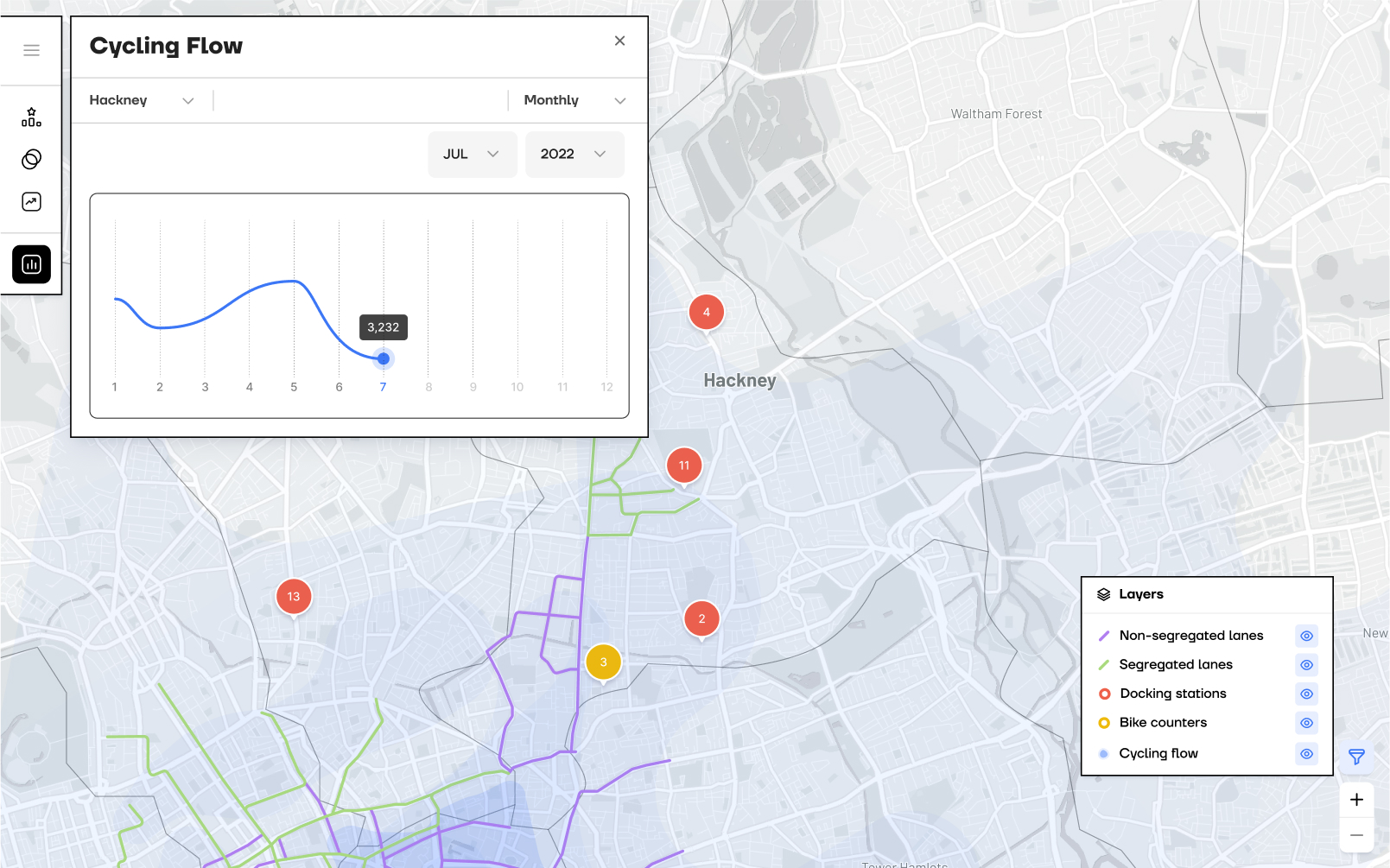Select the active bar chart sidebar icon
This screenshot has width=1390, height=868.
[x=31, y=264]
